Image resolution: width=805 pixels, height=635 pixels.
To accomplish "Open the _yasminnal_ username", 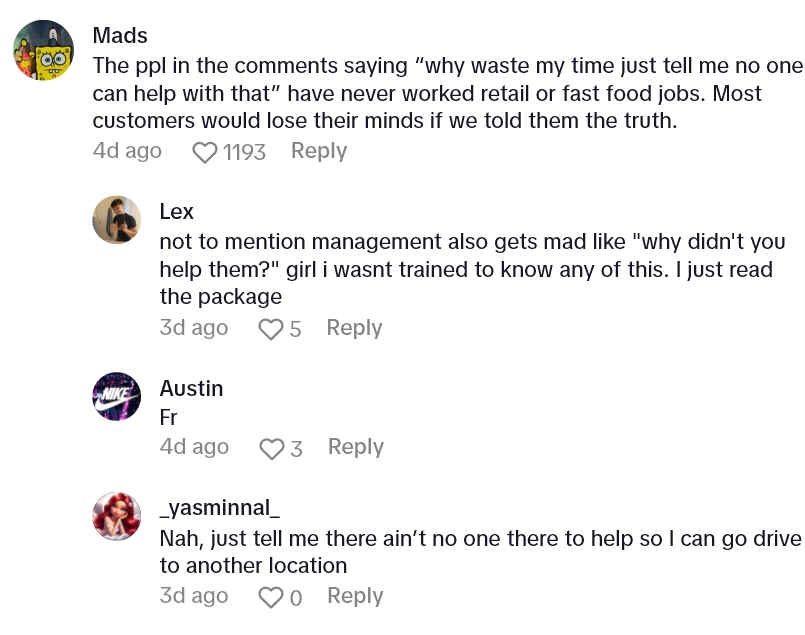I will point(219,508).
